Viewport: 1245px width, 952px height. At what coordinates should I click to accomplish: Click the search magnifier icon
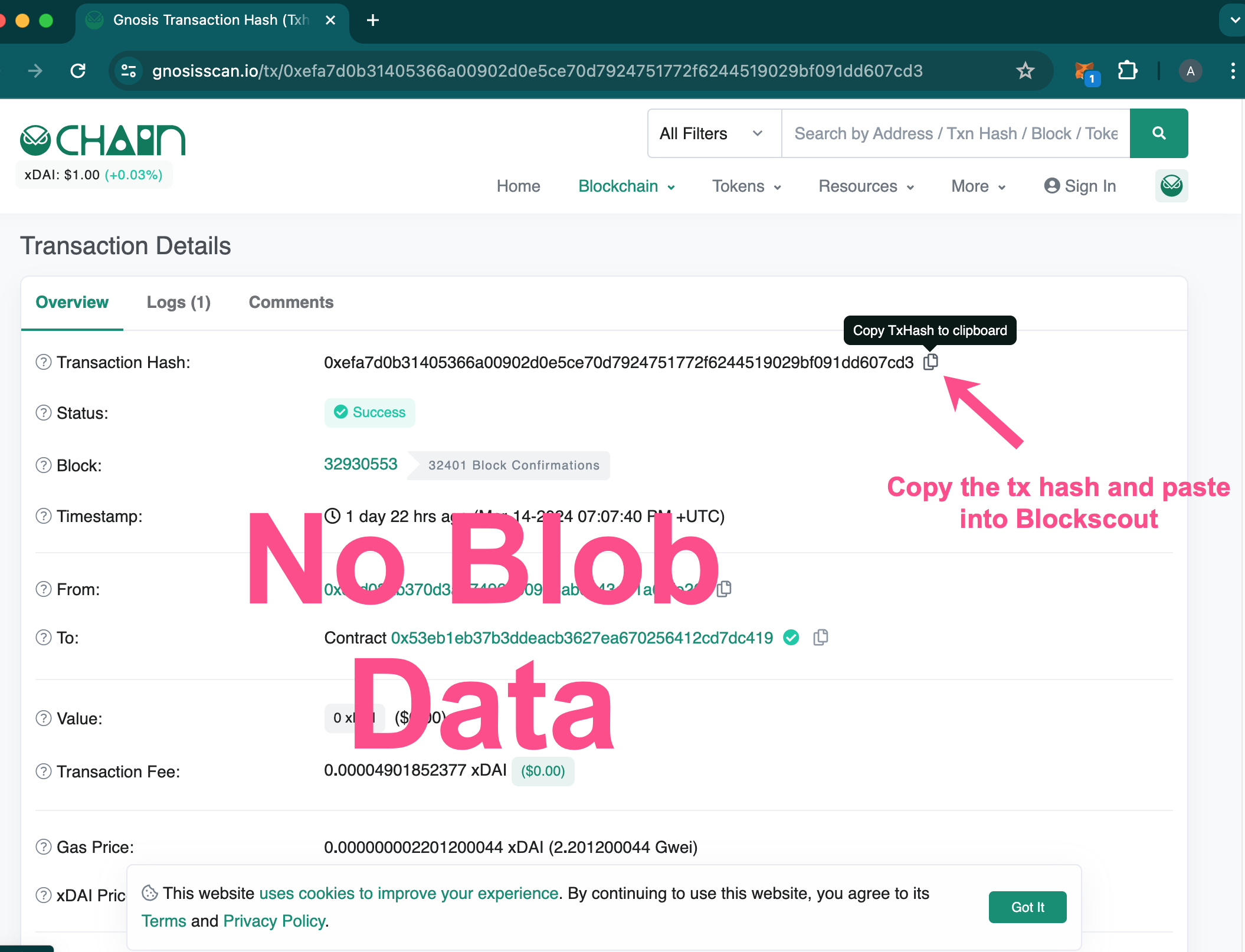coord(1159,132)
